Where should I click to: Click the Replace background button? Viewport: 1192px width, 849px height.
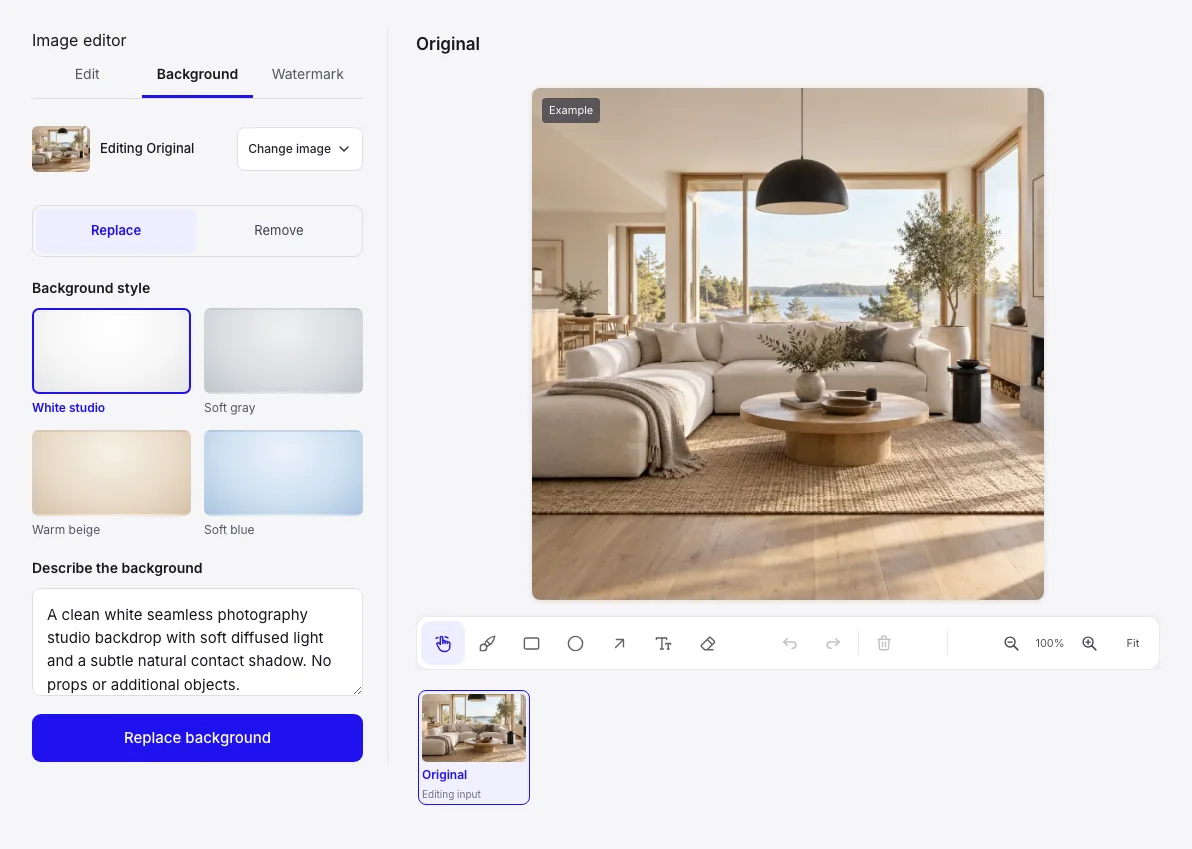[197, 738]
